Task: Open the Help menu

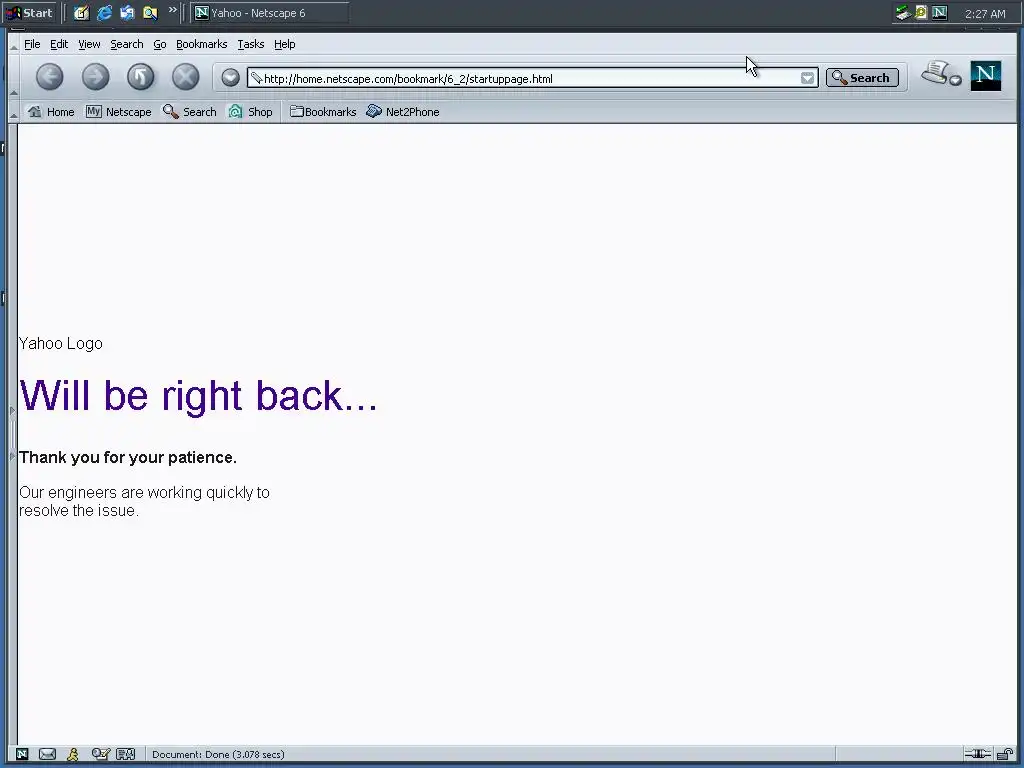Action: point(285,44)
